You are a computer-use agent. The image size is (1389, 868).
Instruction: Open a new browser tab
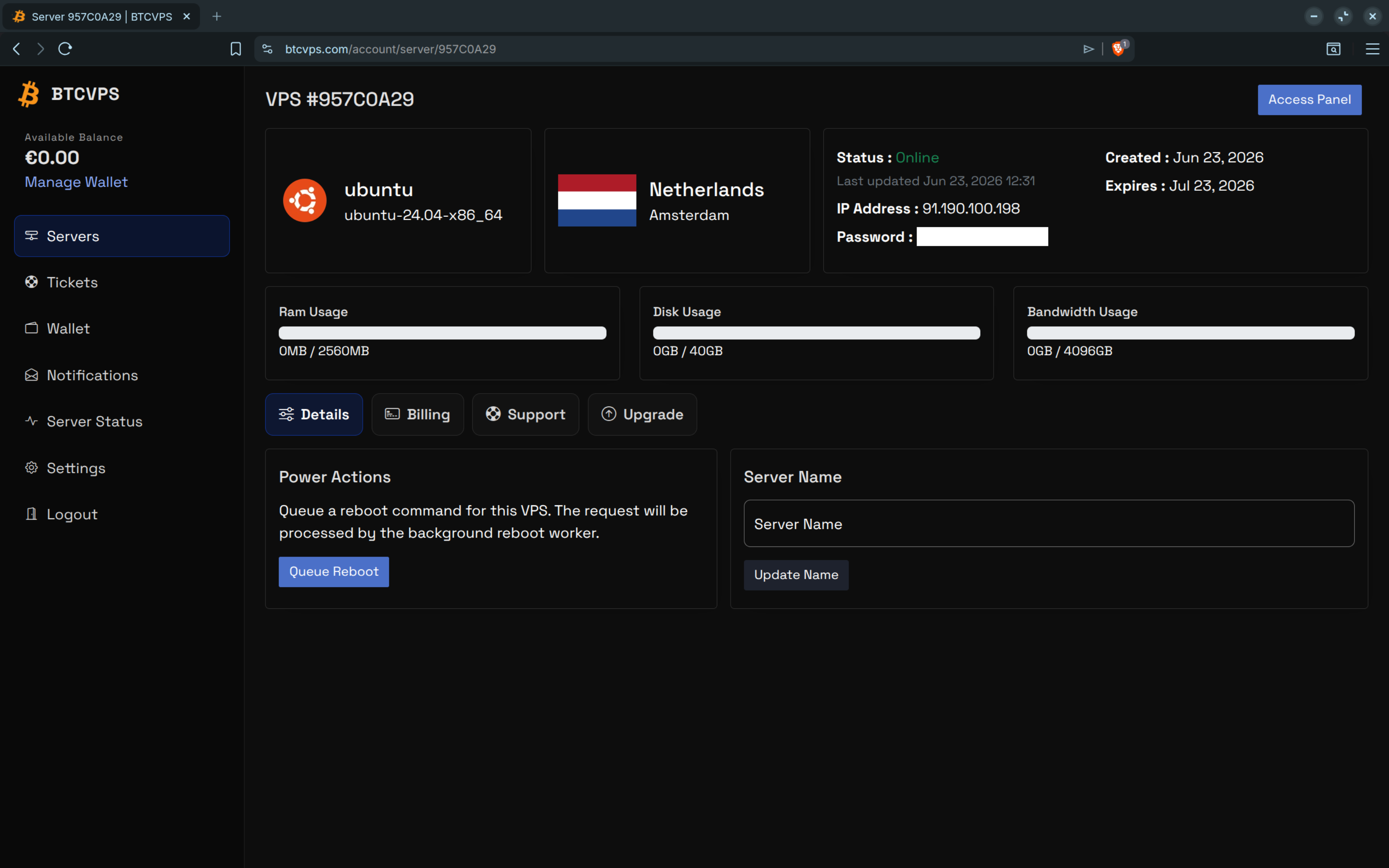pos(216,17)
